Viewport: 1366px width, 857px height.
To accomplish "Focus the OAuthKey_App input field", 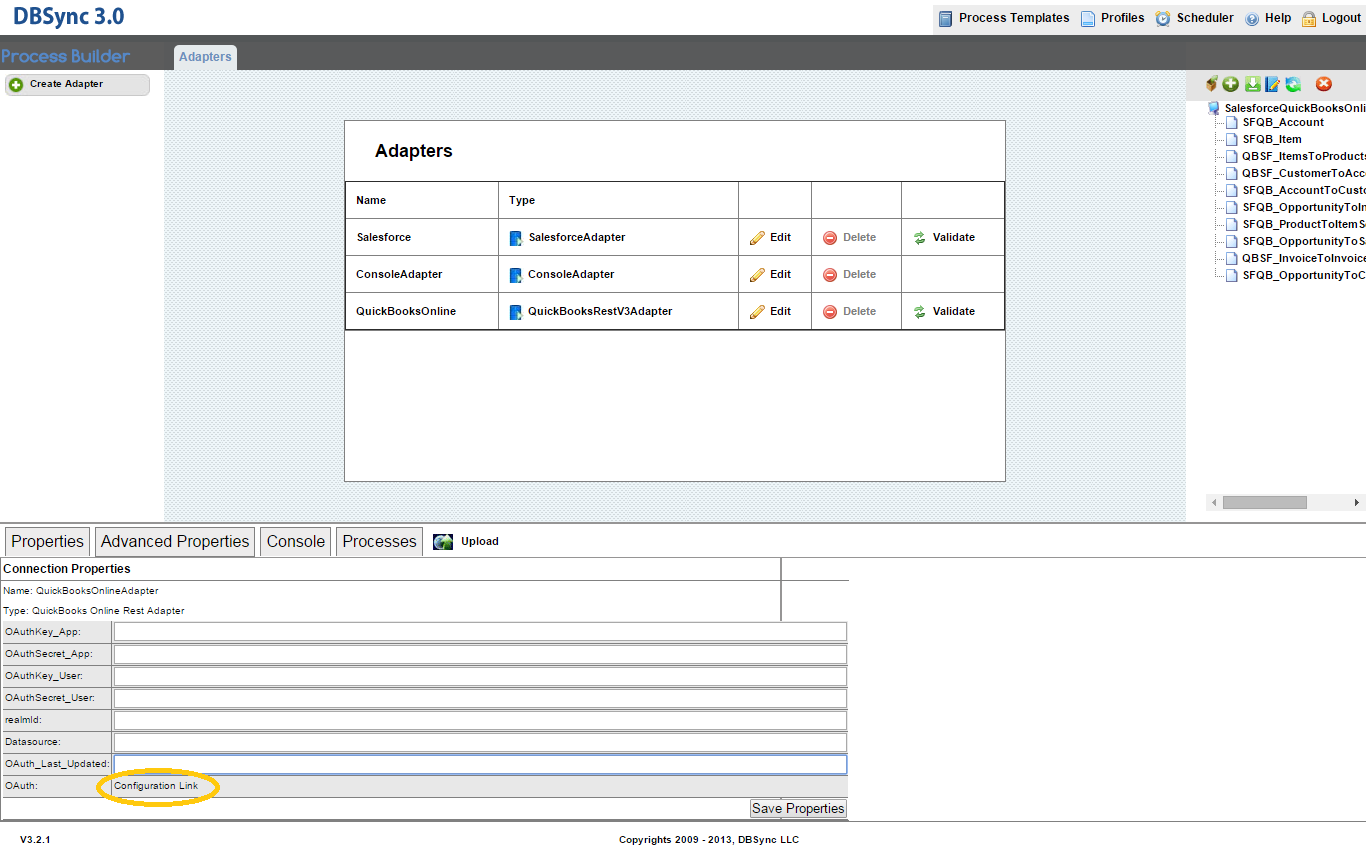I will 480,632.
